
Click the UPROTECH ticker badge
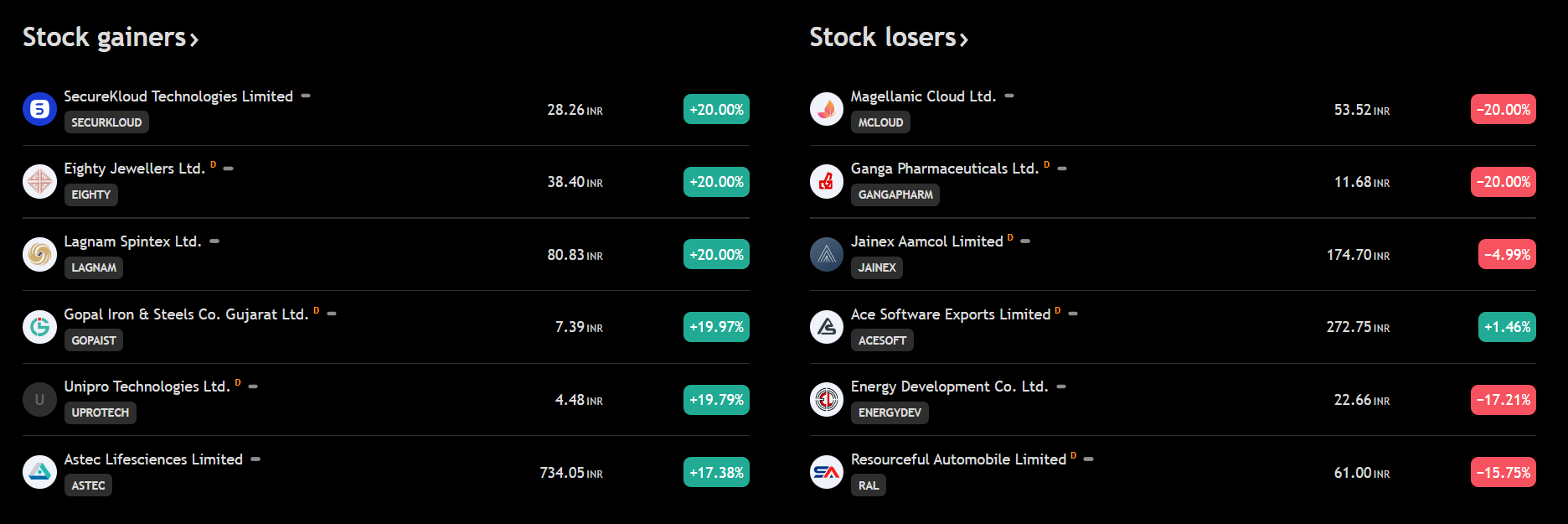coord(101,412)
